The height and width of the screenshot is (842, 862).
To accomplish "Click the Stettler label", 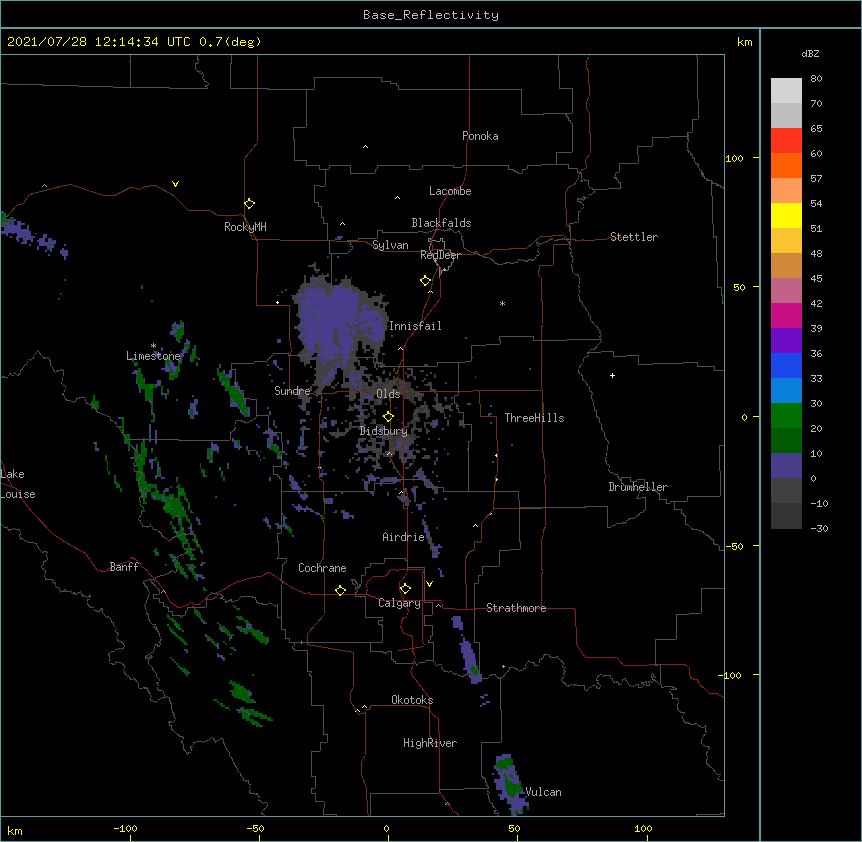I will (634, 237).
